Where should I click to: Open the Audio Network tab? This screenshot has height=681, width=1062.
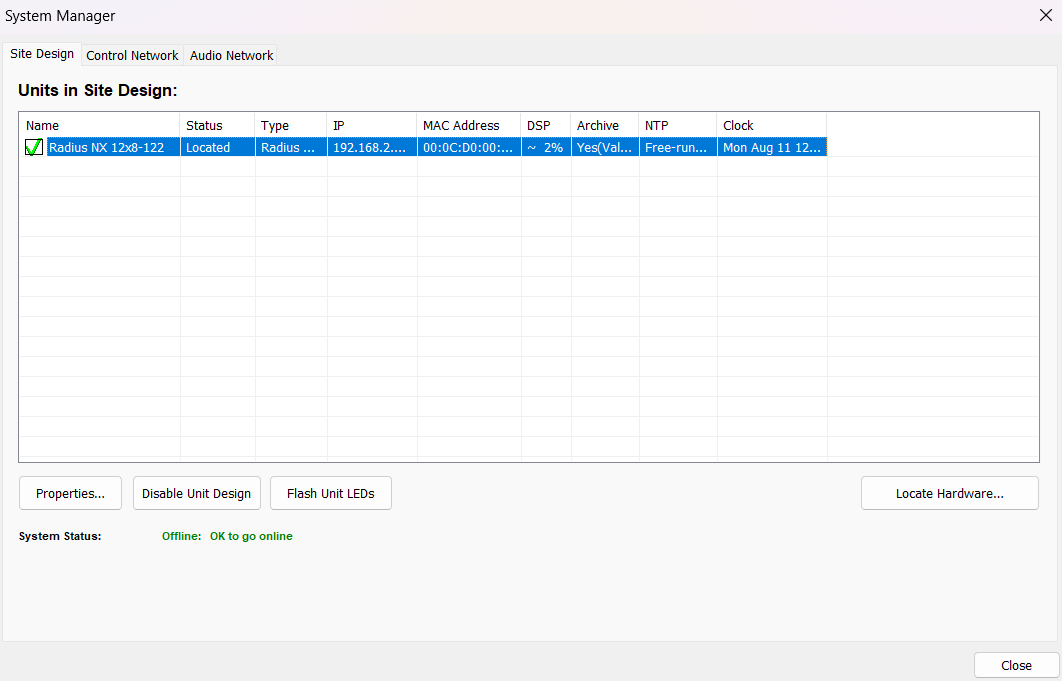232,56
